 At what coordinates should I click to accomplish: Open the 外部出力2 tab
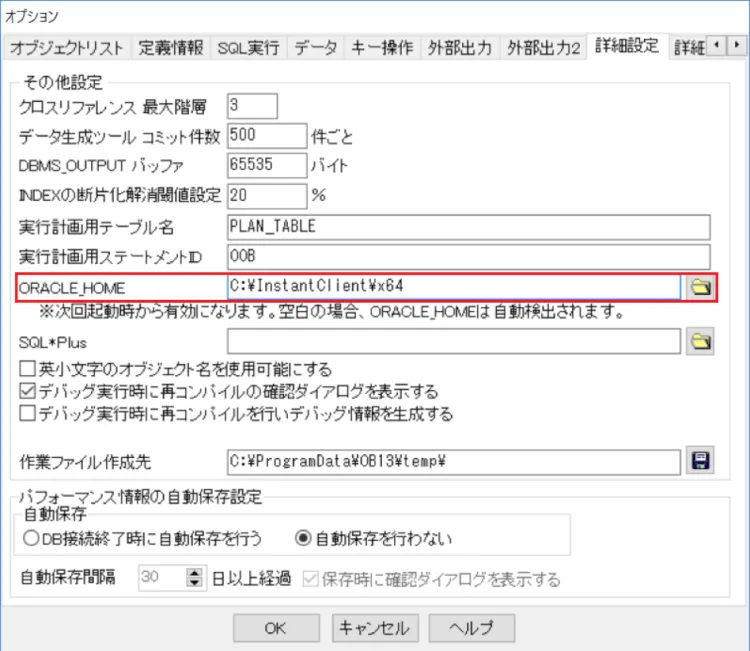544,48
